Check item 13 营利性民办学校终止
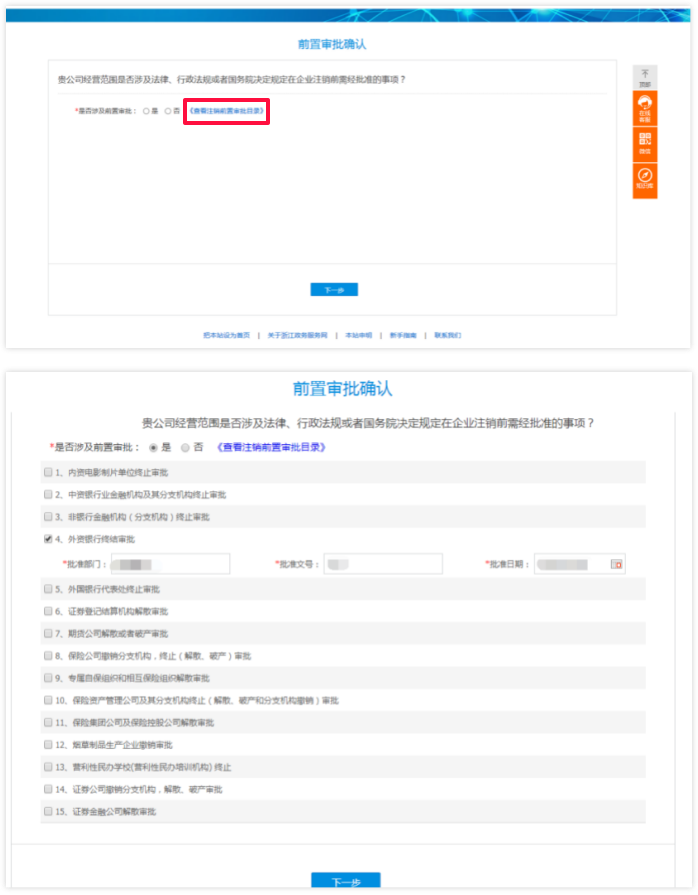698x895 pixels. (x=49, y=767)
